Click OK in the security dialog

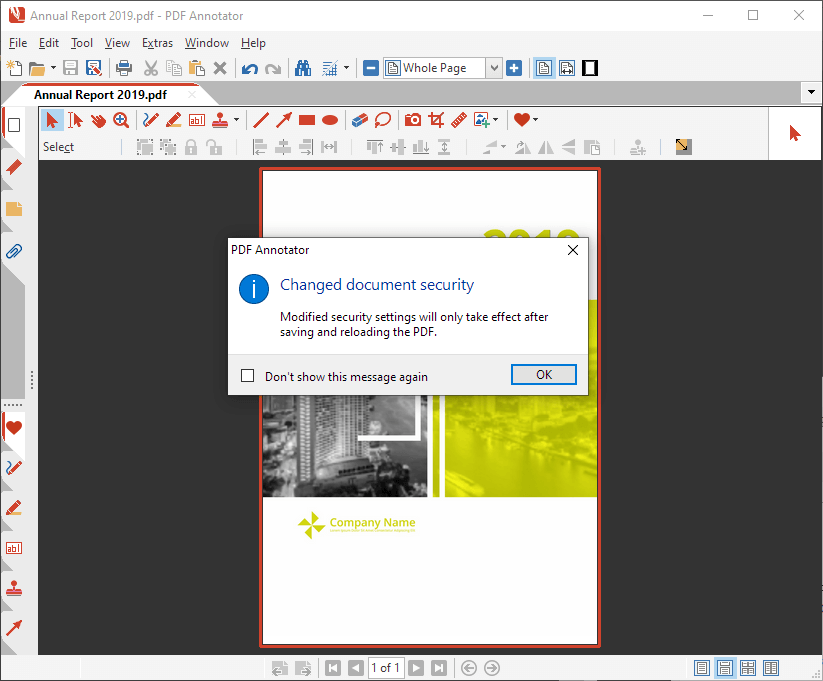pyautogui.click(x=544, y=374)
